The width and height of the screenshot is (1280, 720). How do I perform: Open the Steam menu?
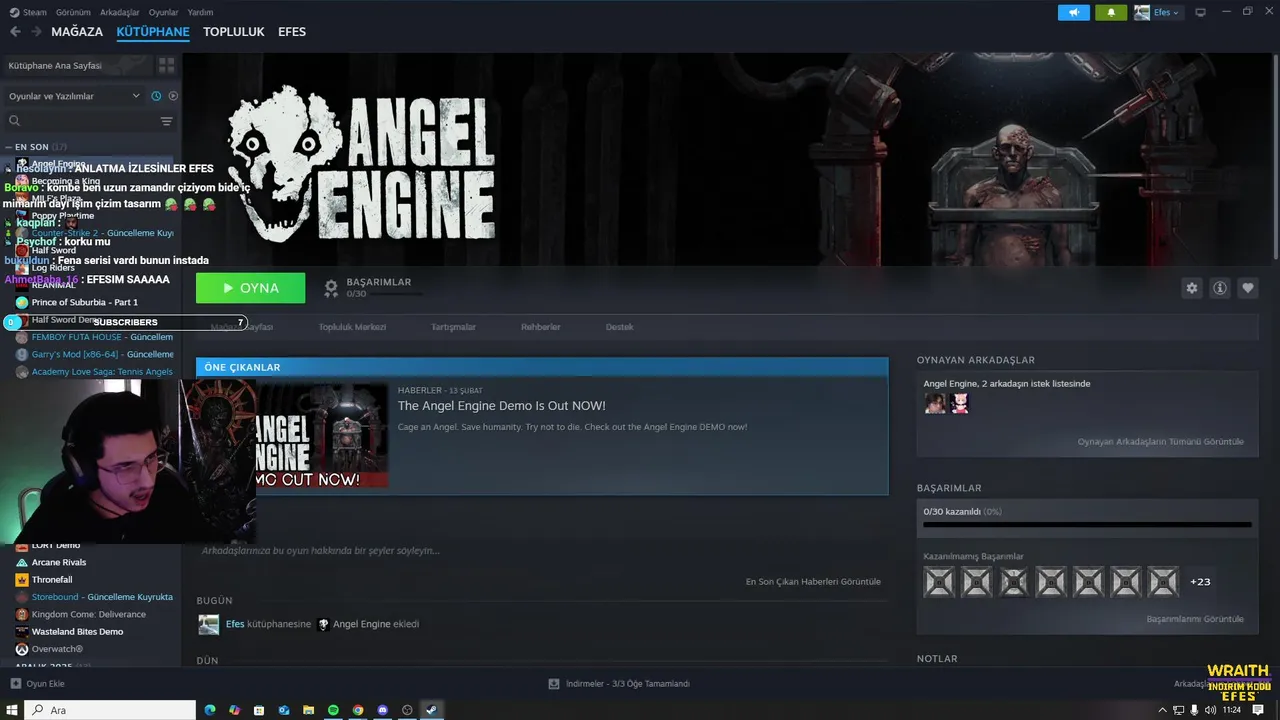point(29,12)
